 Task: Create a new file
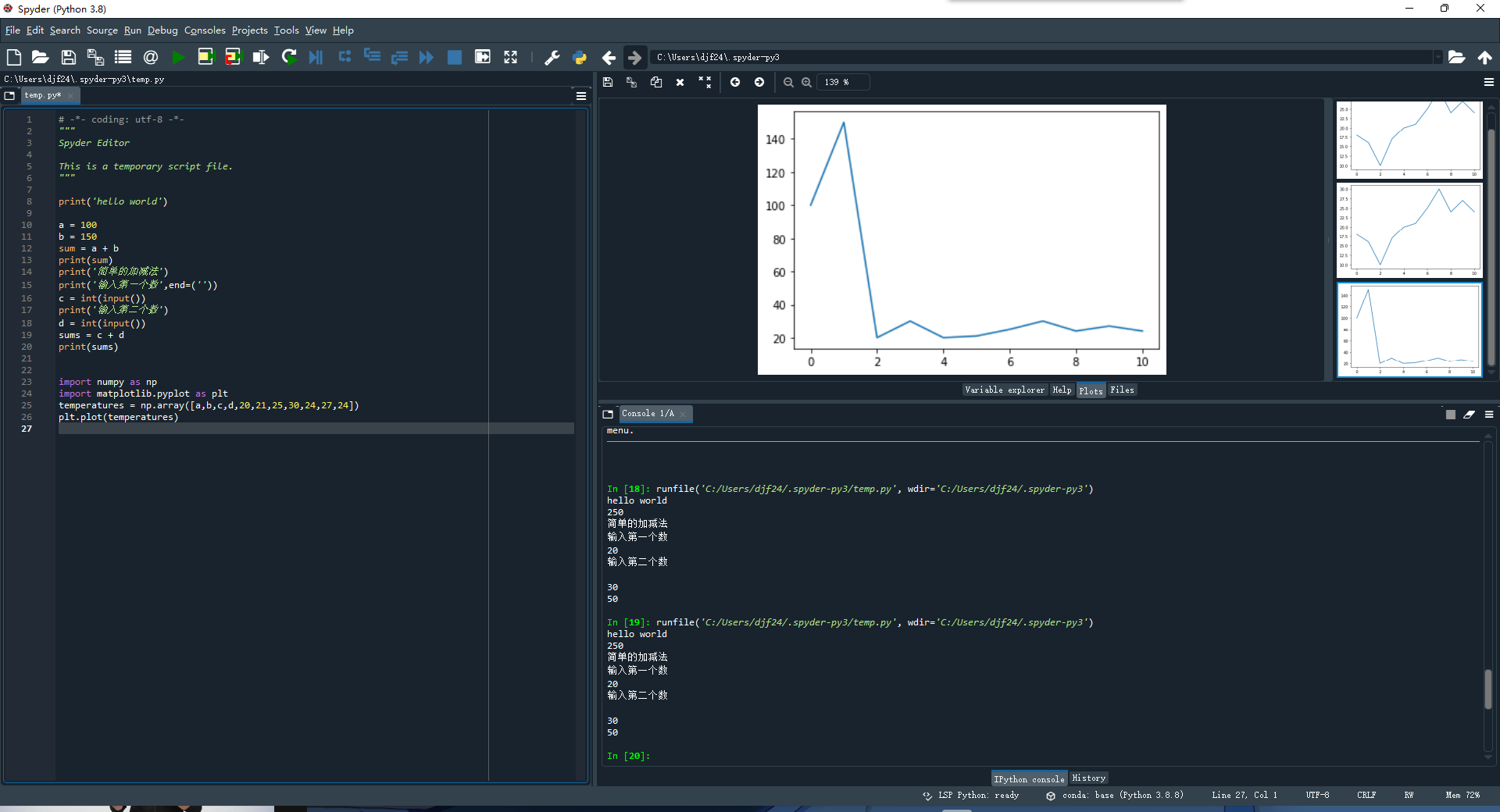[13, 57]
